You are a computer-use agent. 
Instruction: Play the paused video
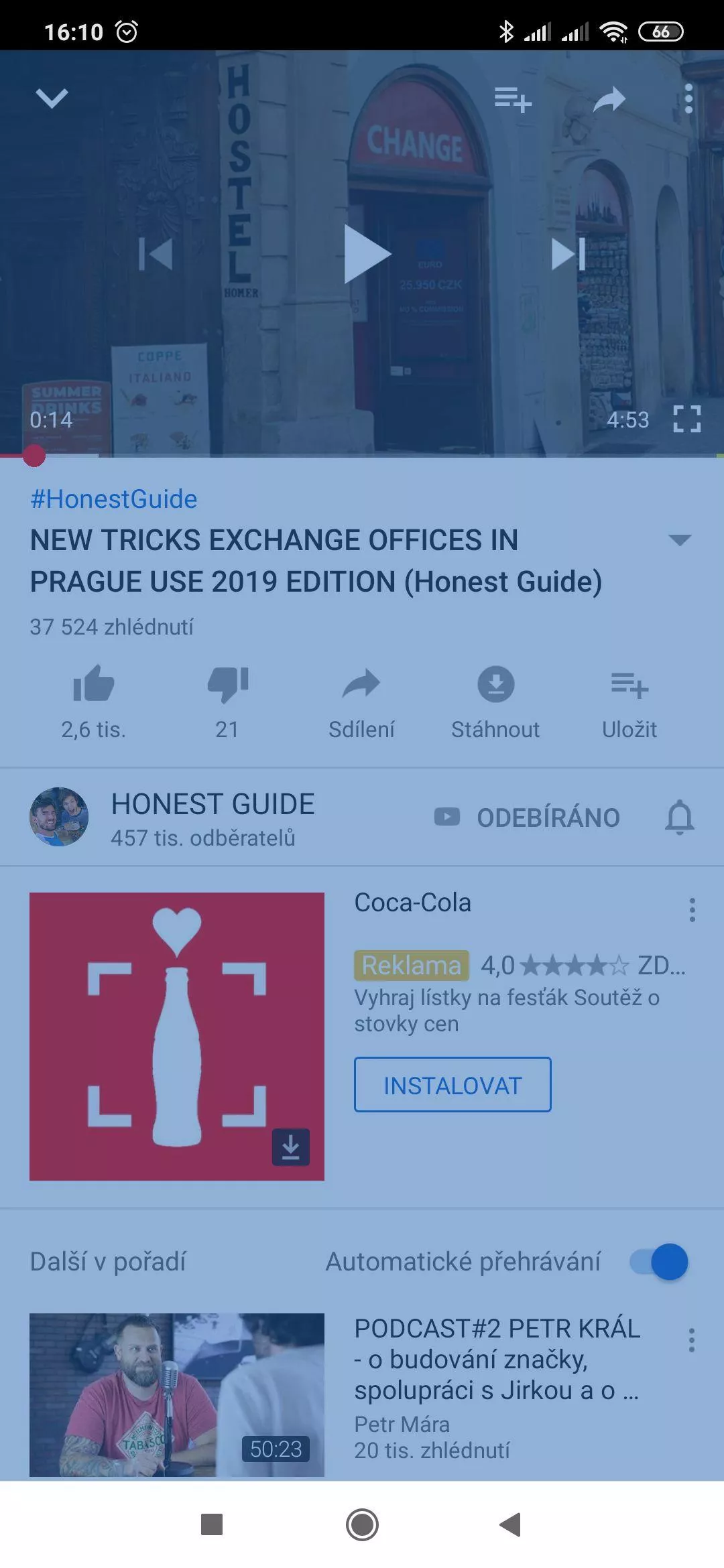(367, 254)
